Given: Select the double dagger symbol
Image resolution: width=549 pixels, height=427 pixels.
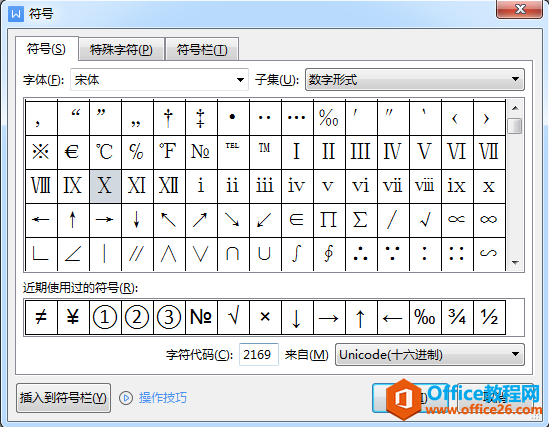Looking at the screenshot, I should point(201,118).
